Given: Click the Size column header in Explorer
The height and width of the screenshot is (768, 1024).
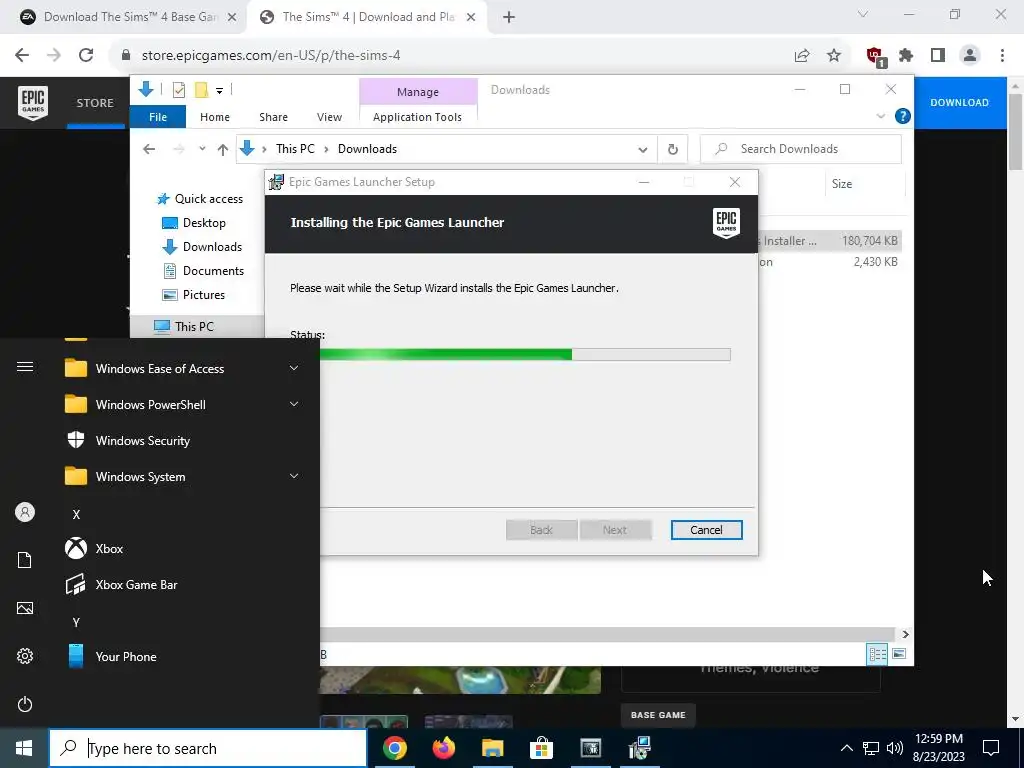Looking at the screenshot, I should point(842,184).
